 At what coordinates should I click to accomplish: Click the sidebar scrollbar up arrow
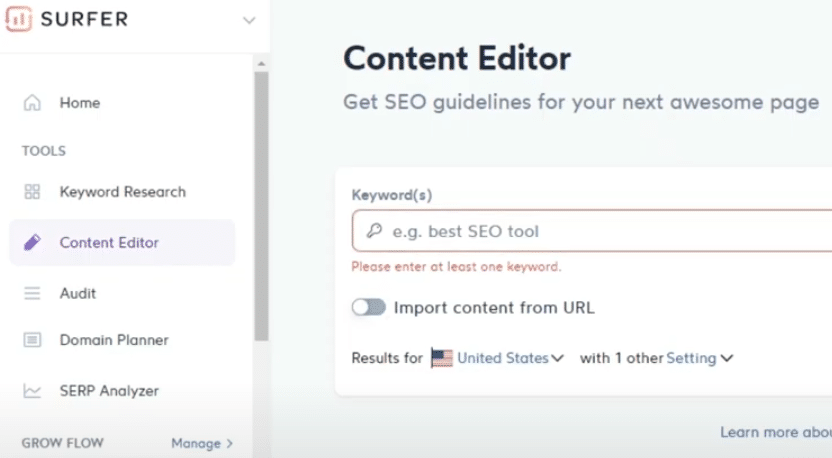(x=261, y=64)
